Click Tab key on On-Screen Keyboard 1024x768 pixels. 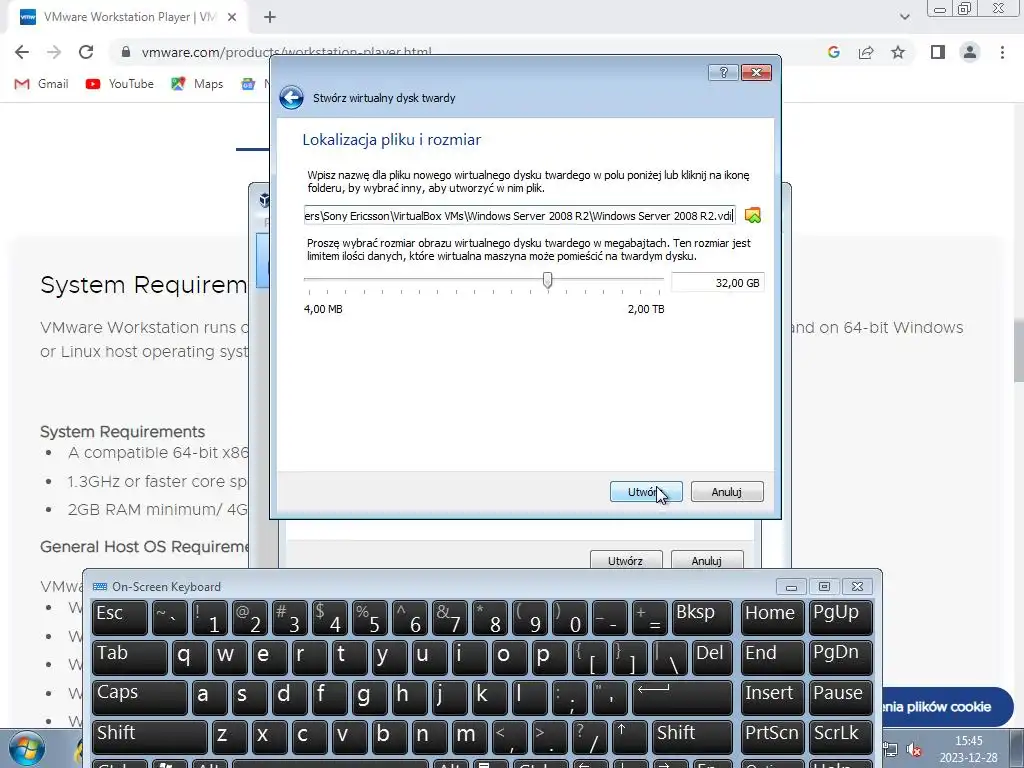[x=129, y=658]
